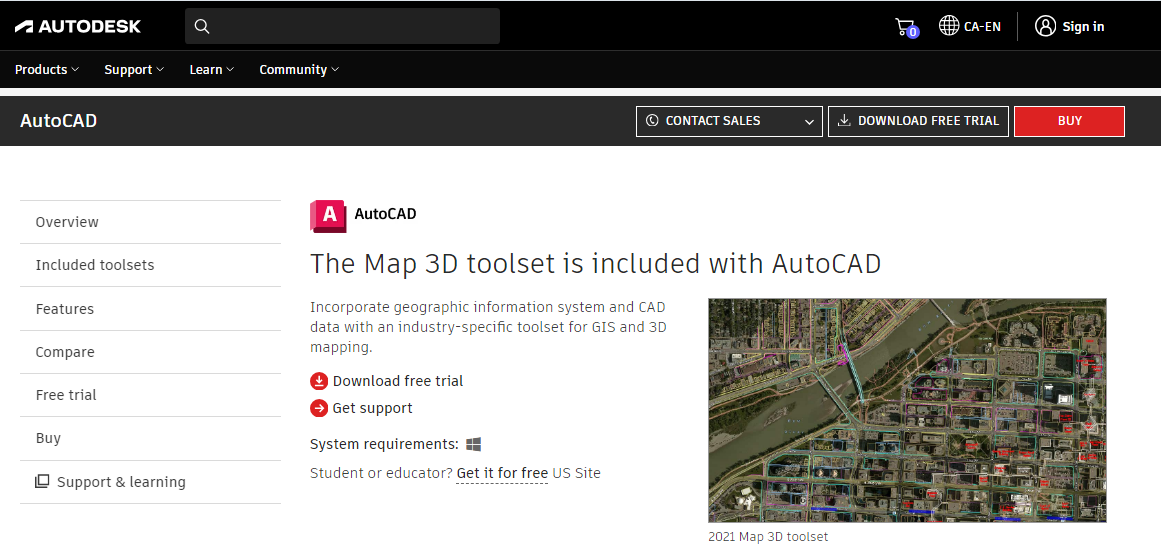Image resolution: width=1161 pixels, height=552 pixels.
Task: Expand the Community menu
Action: pyautogui.click(x=299, y=70)
